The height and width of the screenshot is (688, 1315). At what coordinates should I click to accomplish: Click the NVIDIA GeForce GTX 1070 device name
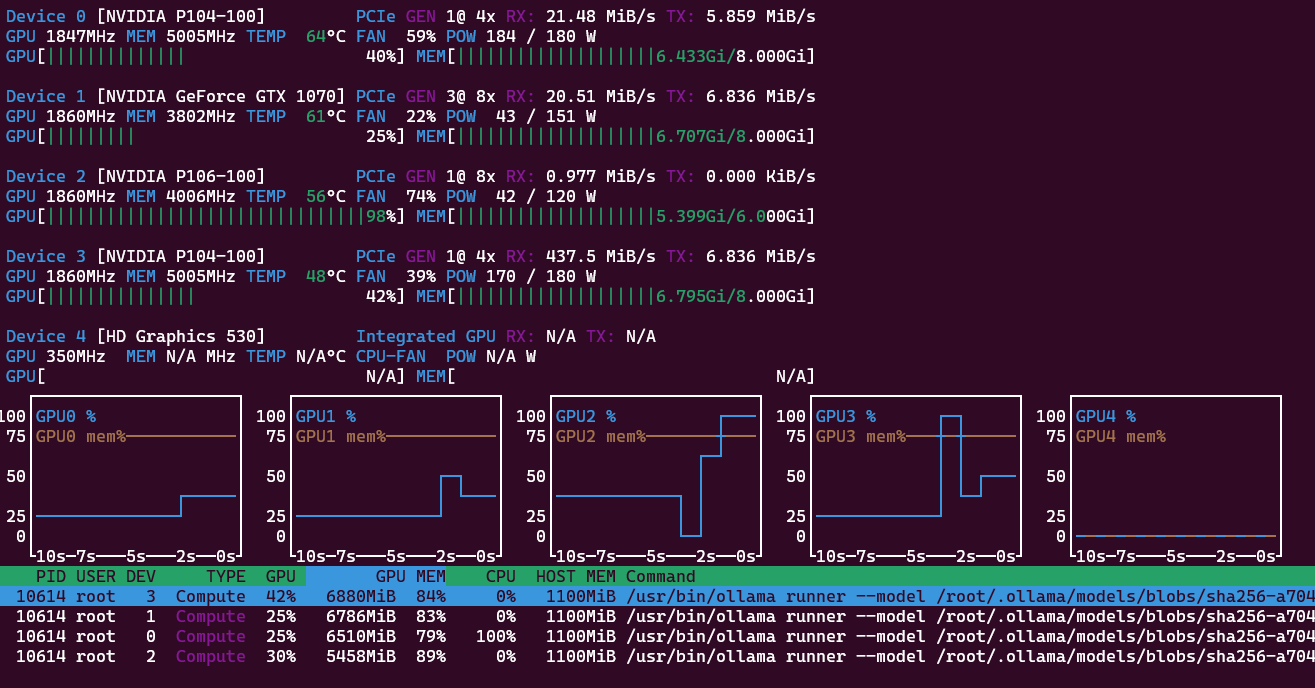pos(220,96)
